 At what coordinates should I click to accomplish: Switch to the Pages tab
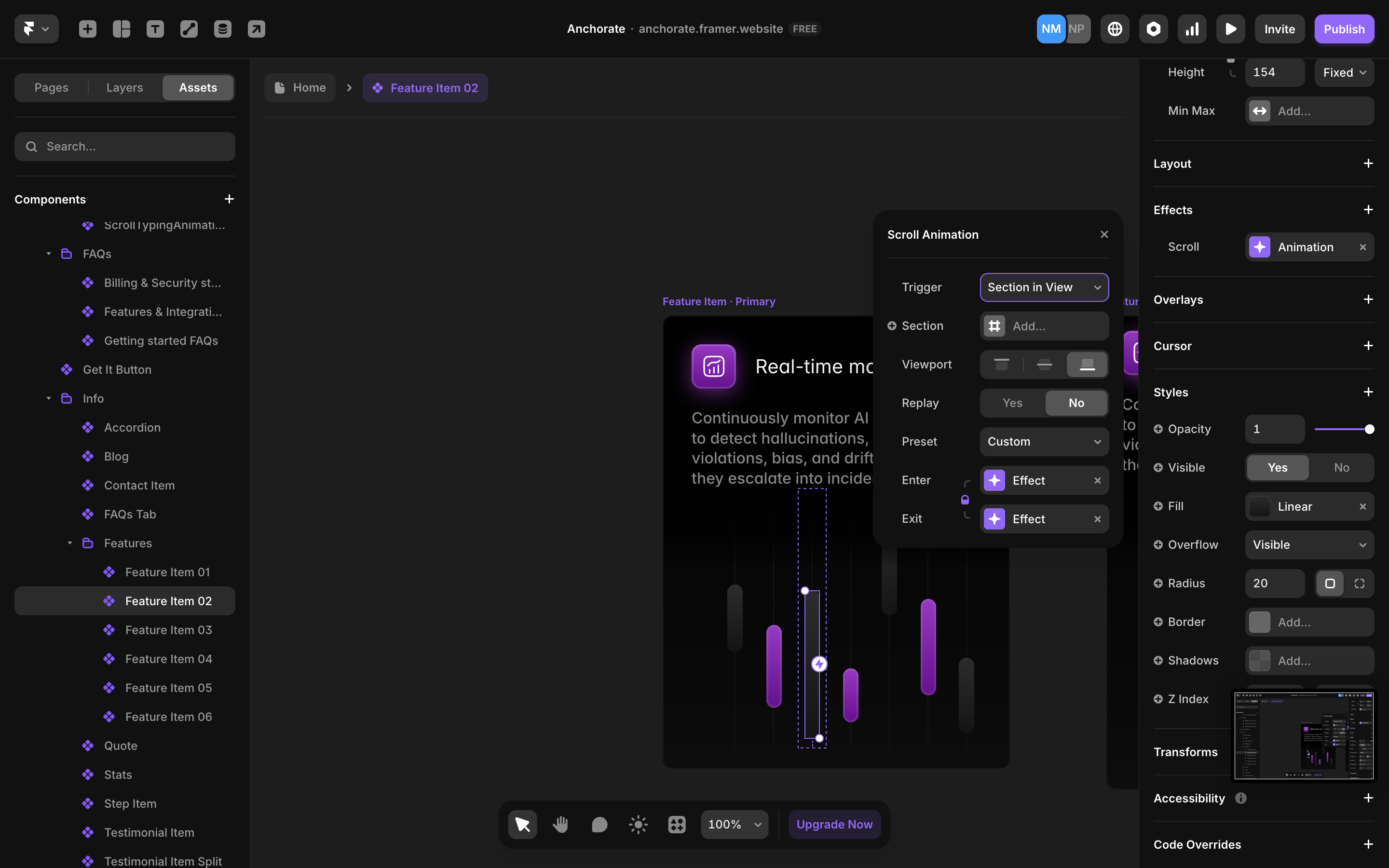tap(51, 87)
